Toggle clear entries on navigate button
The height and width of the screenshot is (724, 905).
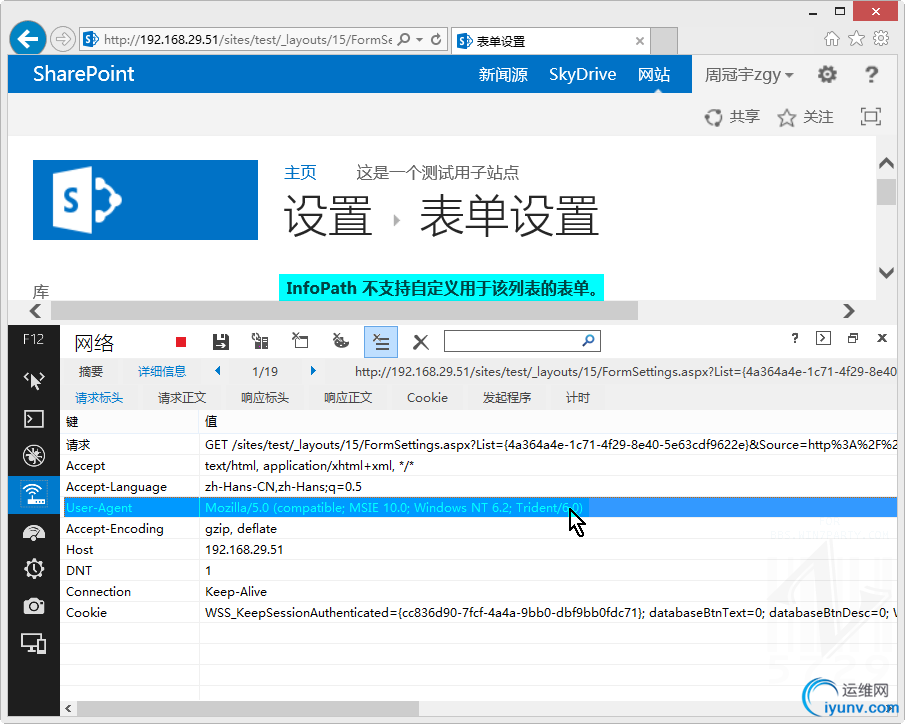click(x=381, y=342)
